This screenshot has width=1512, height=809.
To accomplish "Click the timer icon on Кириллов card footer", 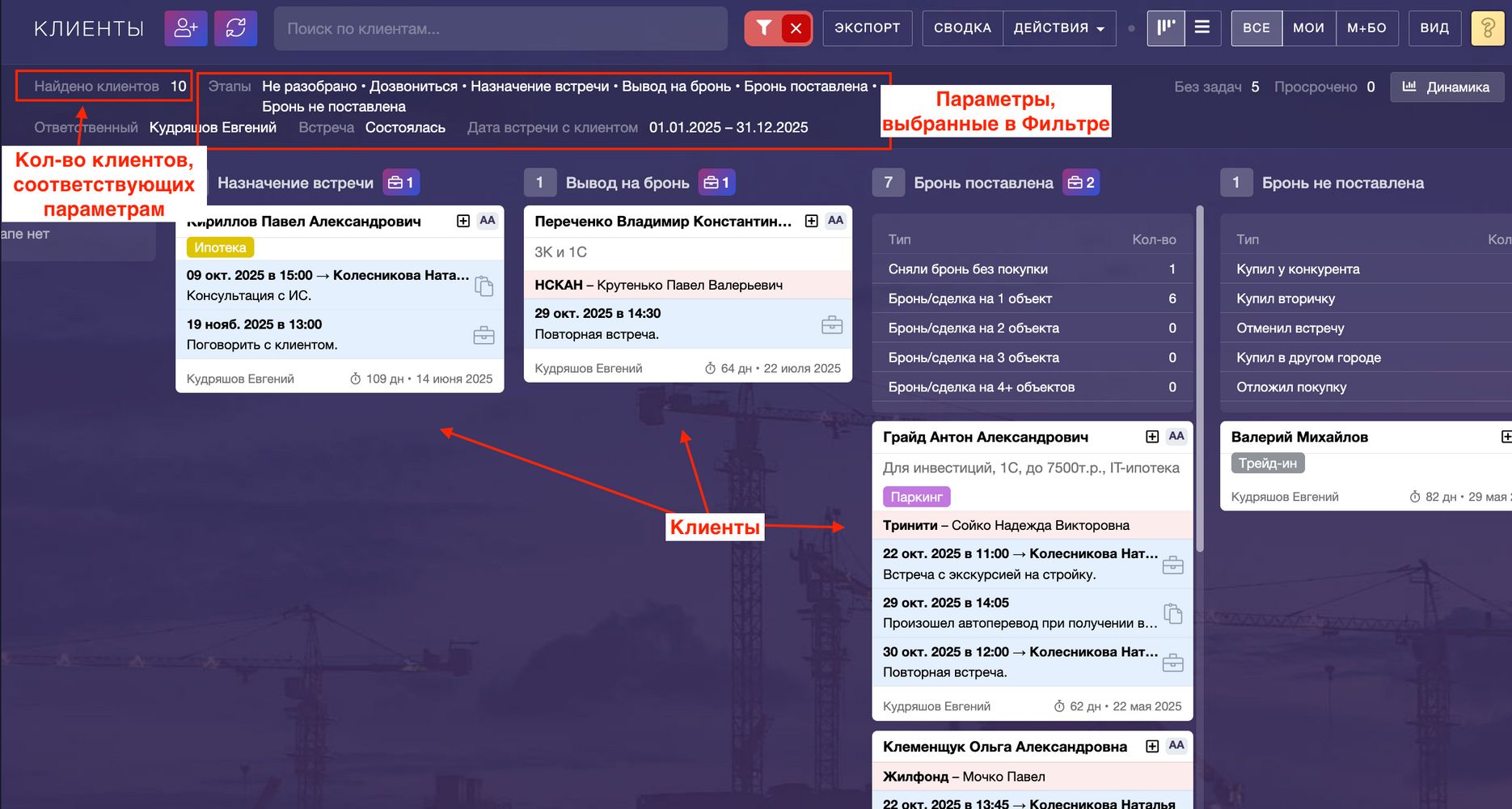I will (355, 379).
